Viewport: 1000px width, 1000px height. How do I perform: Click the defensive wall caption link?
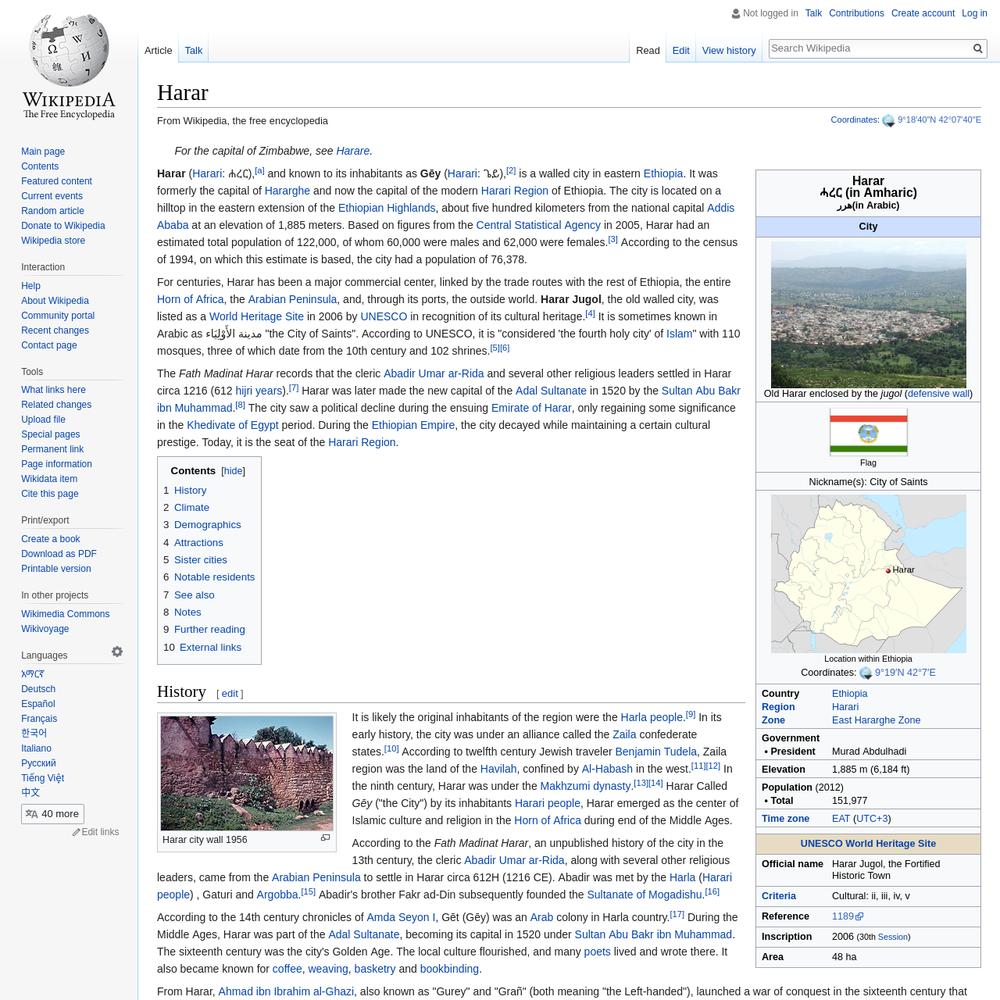pyautogui.click(x=939, y=394)
